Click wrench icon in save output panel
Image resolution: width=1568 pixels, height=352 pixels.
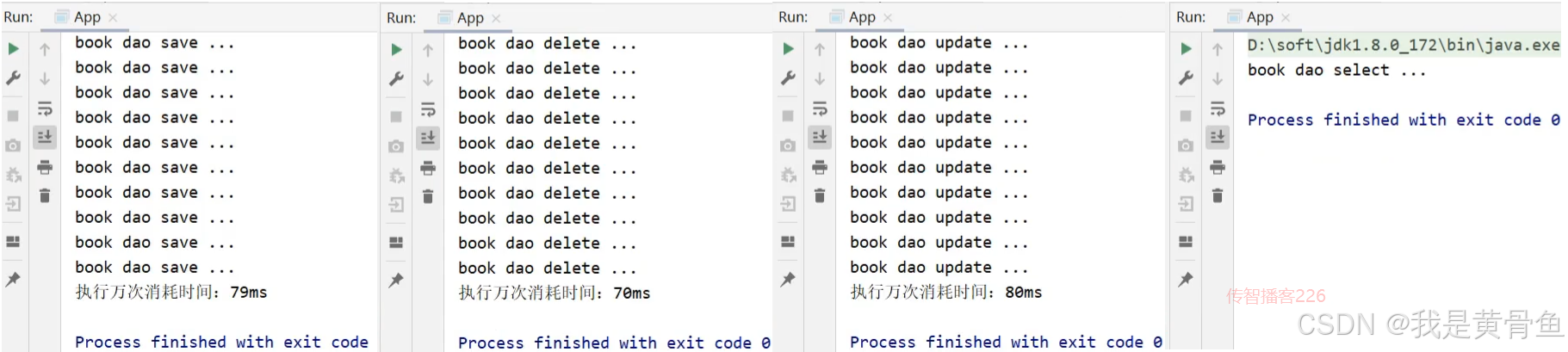click(x=14, y=78)
